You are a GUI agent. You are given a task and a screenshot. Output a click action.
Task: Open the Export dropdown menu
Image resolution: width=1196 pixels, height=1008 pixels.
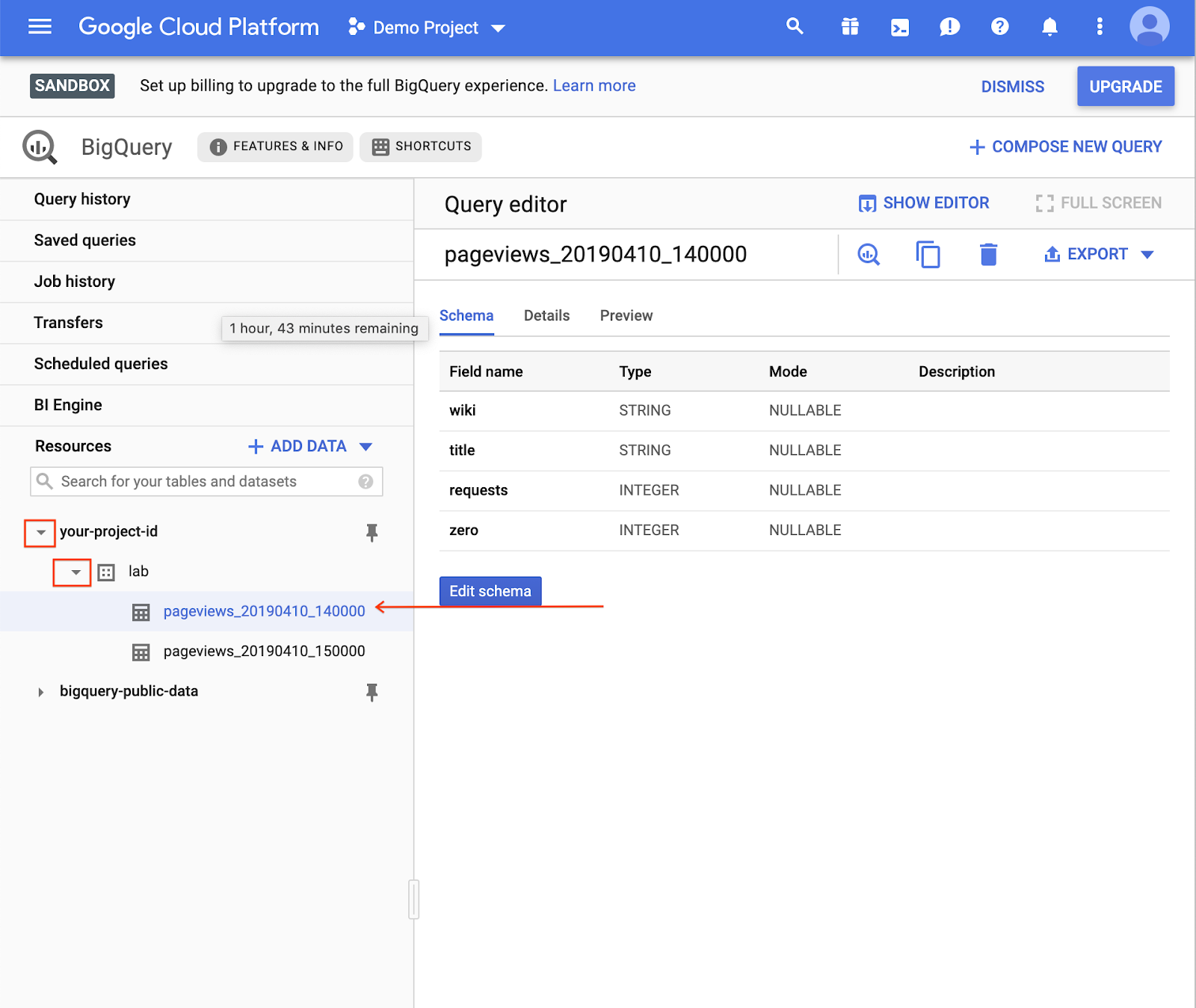pos(1098,255)
